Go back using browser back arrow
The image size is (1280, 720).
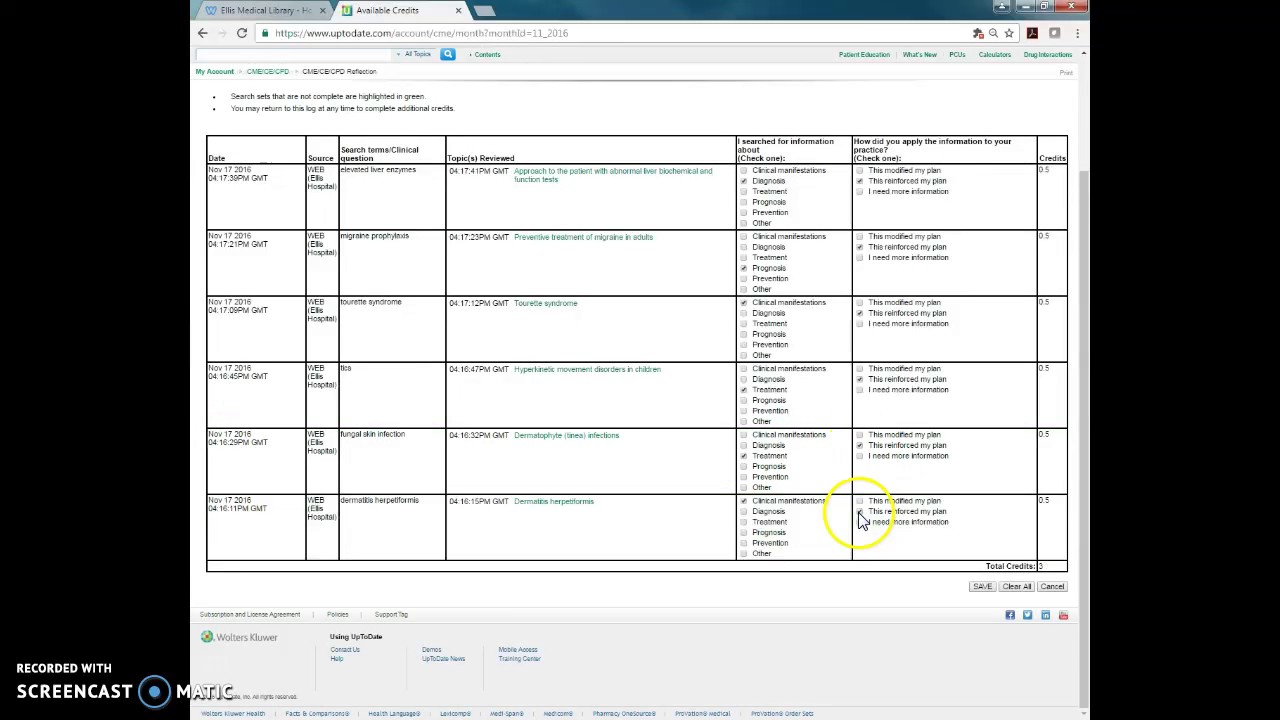point(203,33)
